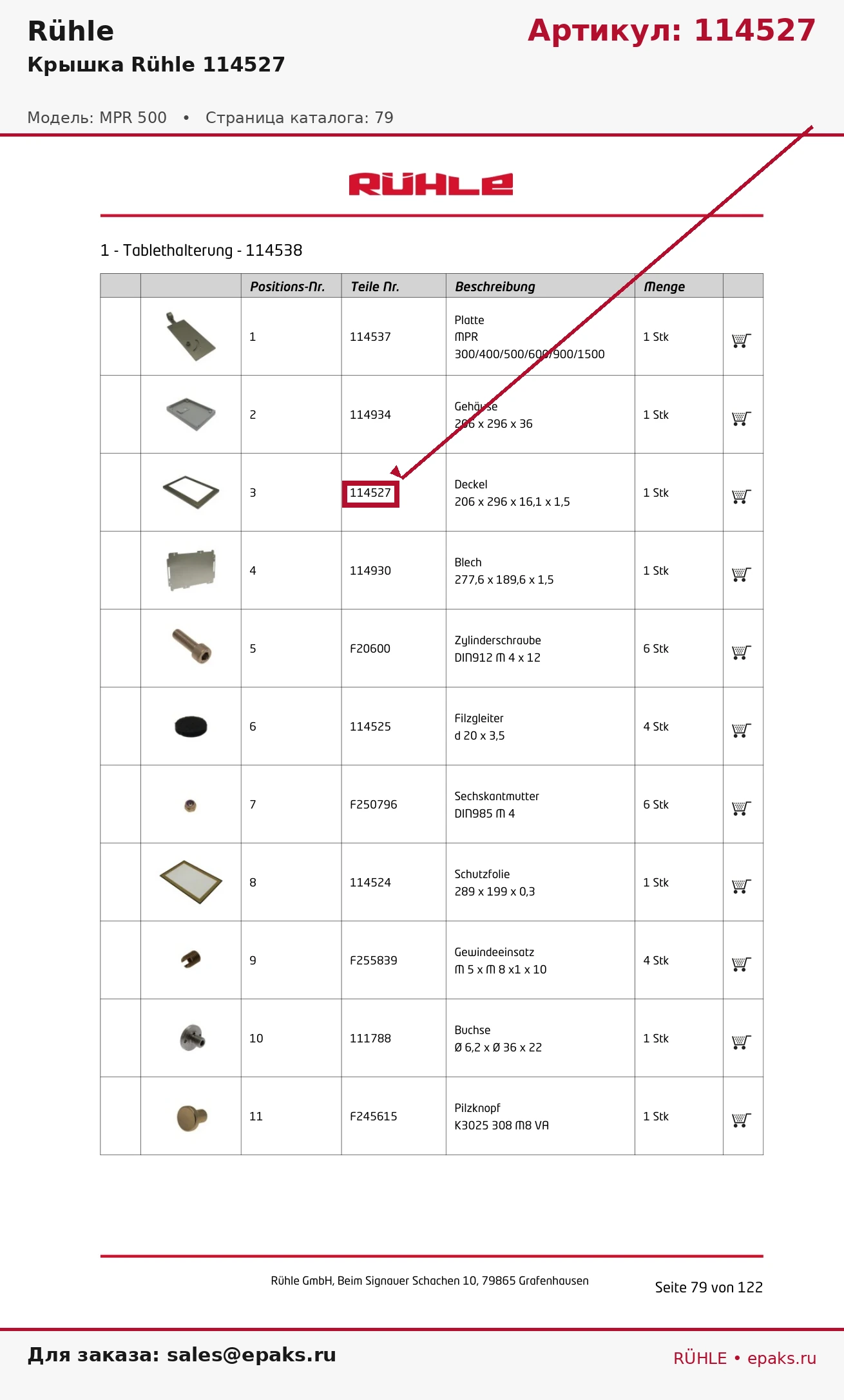Viewport: 844px width, 1400px height.
Task: Open the epaks.ru footer link
Action: coord(782,1358)
